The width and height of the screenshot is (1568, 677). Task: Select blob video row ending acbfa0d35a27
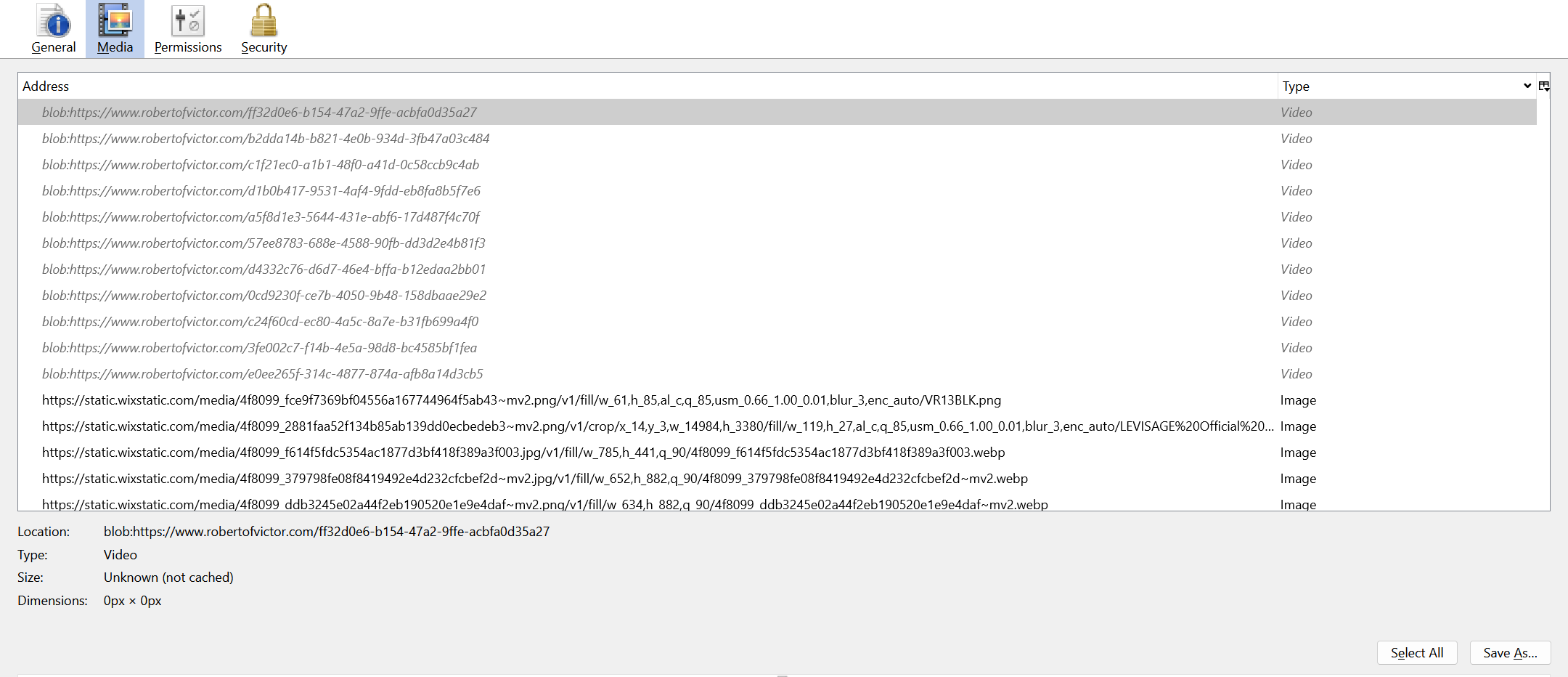pyautogui.click(x=259, y=113)
